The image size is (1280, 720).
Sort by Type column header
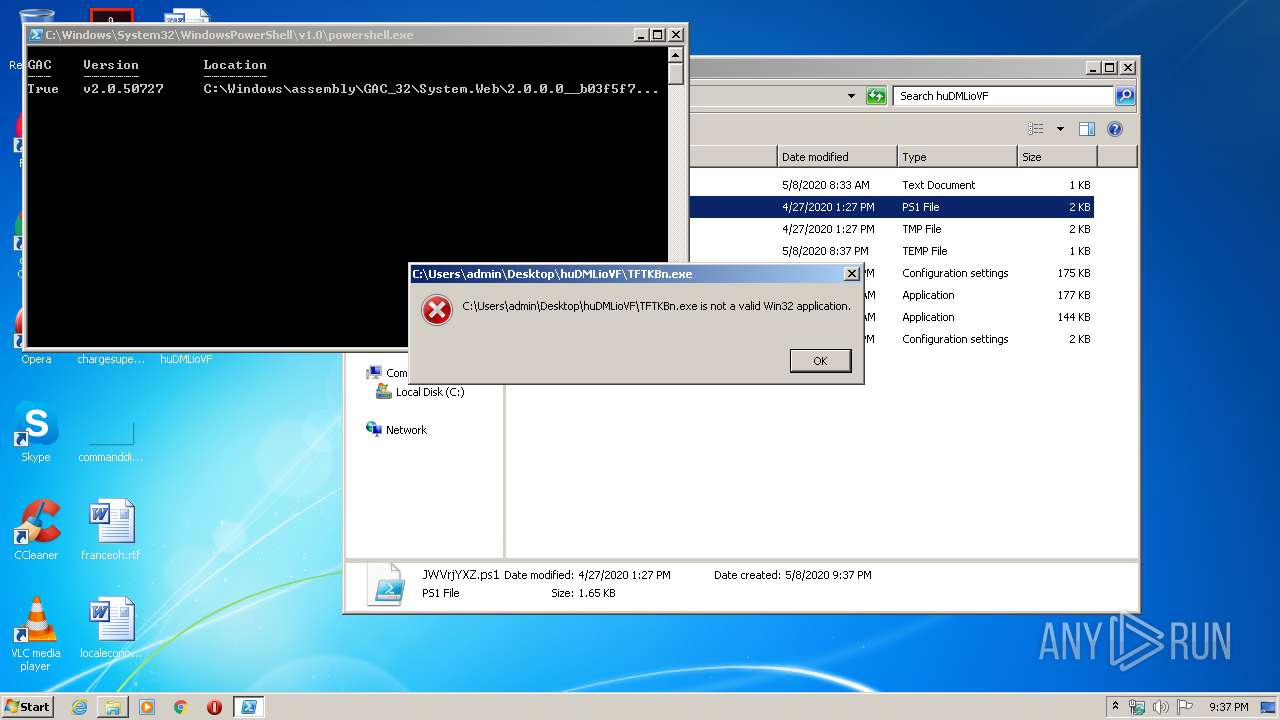pyautogui.click(x=957, y=157)
